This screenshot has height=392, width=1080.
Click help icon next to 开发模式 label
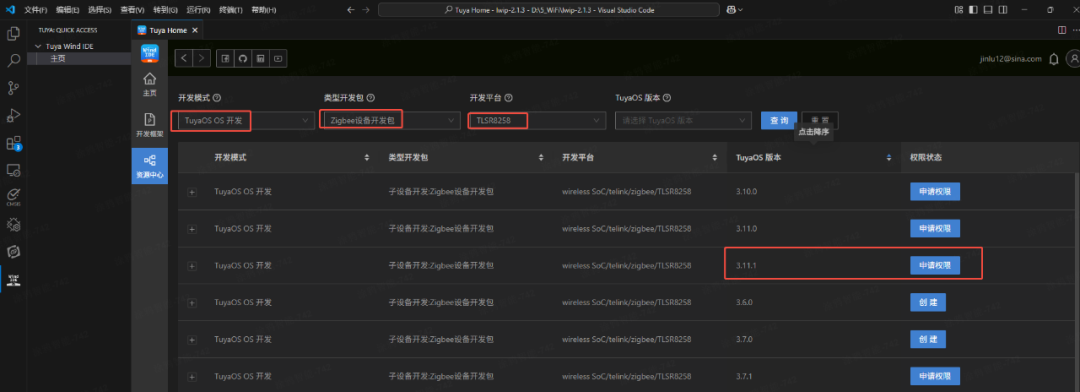coord(217,98)
